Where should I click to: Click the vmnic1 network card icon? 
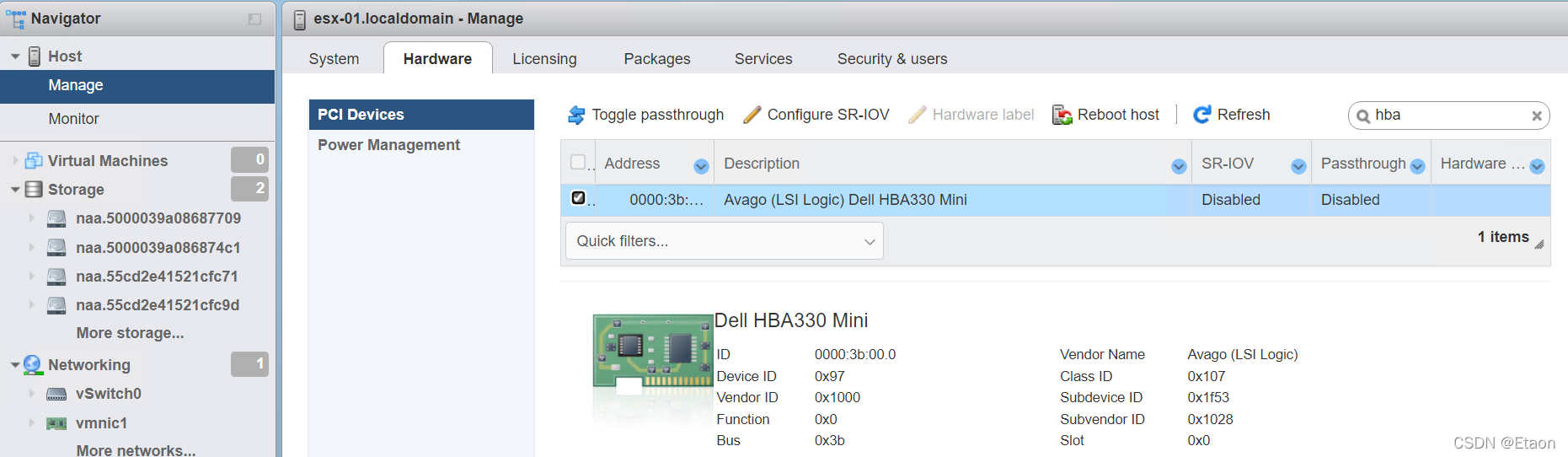[56, 423]
